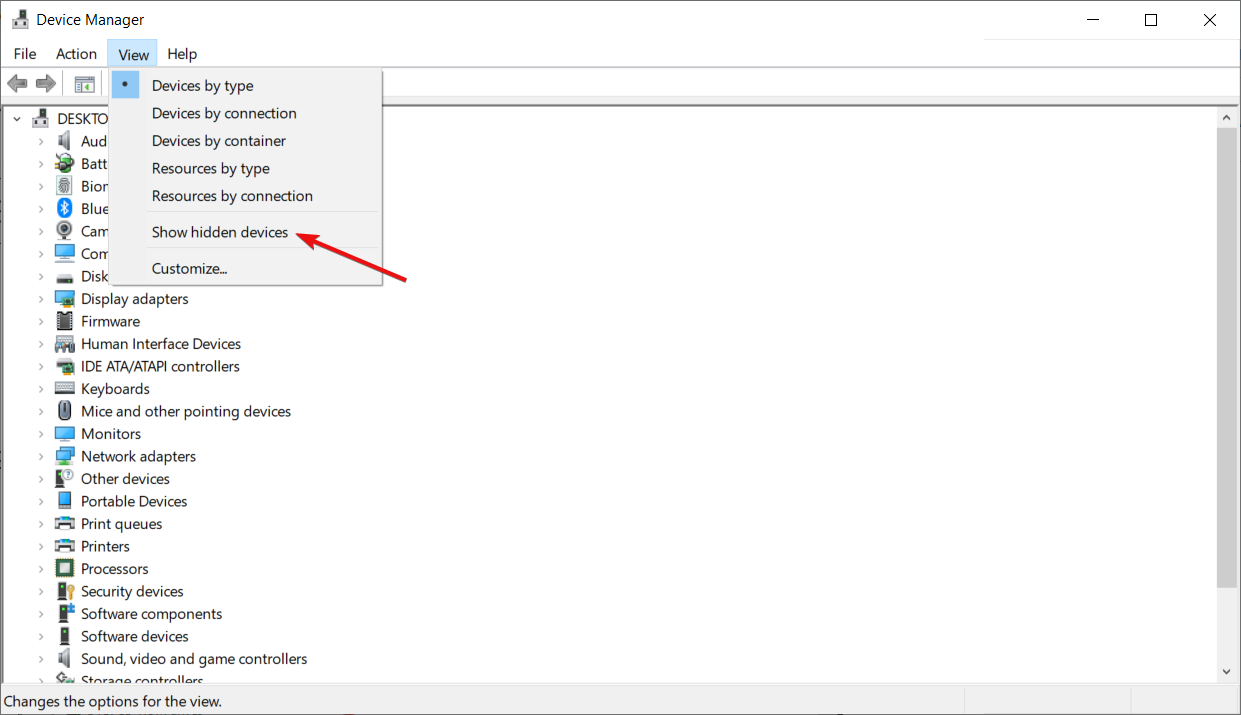
Task: Select the Portable Devices row
Action: (134, 501)
